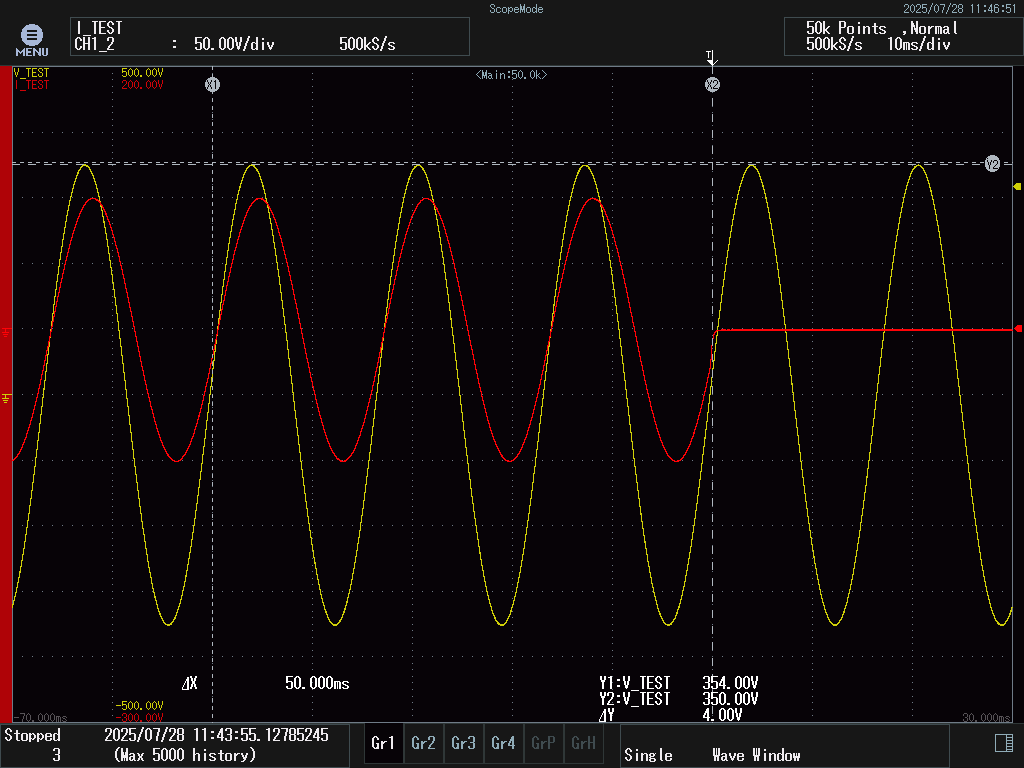This screenshot has height=768, width=1024.
Task: Switch to the Gr2 display group tab
Action: coord(423,743)
